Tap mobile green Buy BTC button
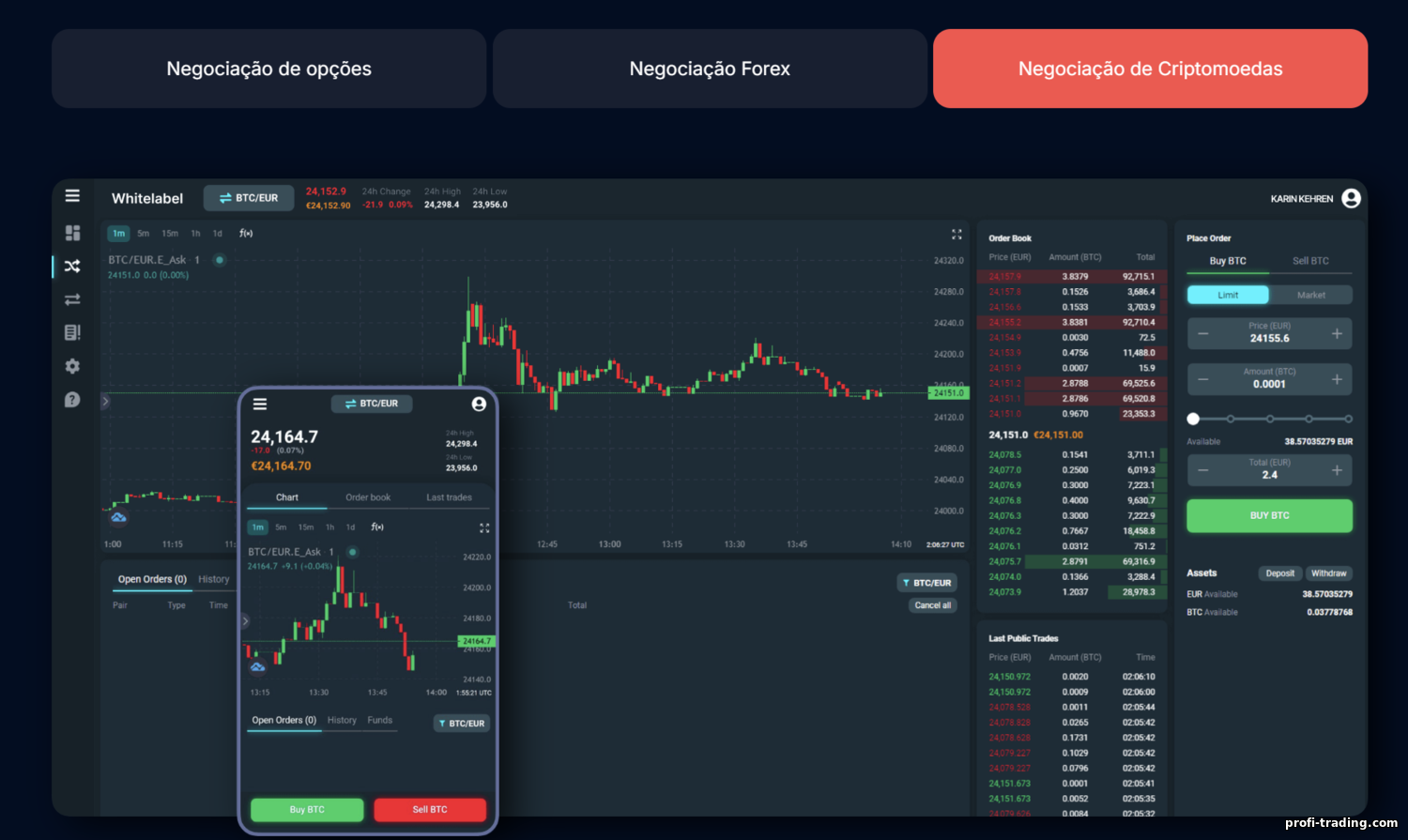 coord(307,809)
